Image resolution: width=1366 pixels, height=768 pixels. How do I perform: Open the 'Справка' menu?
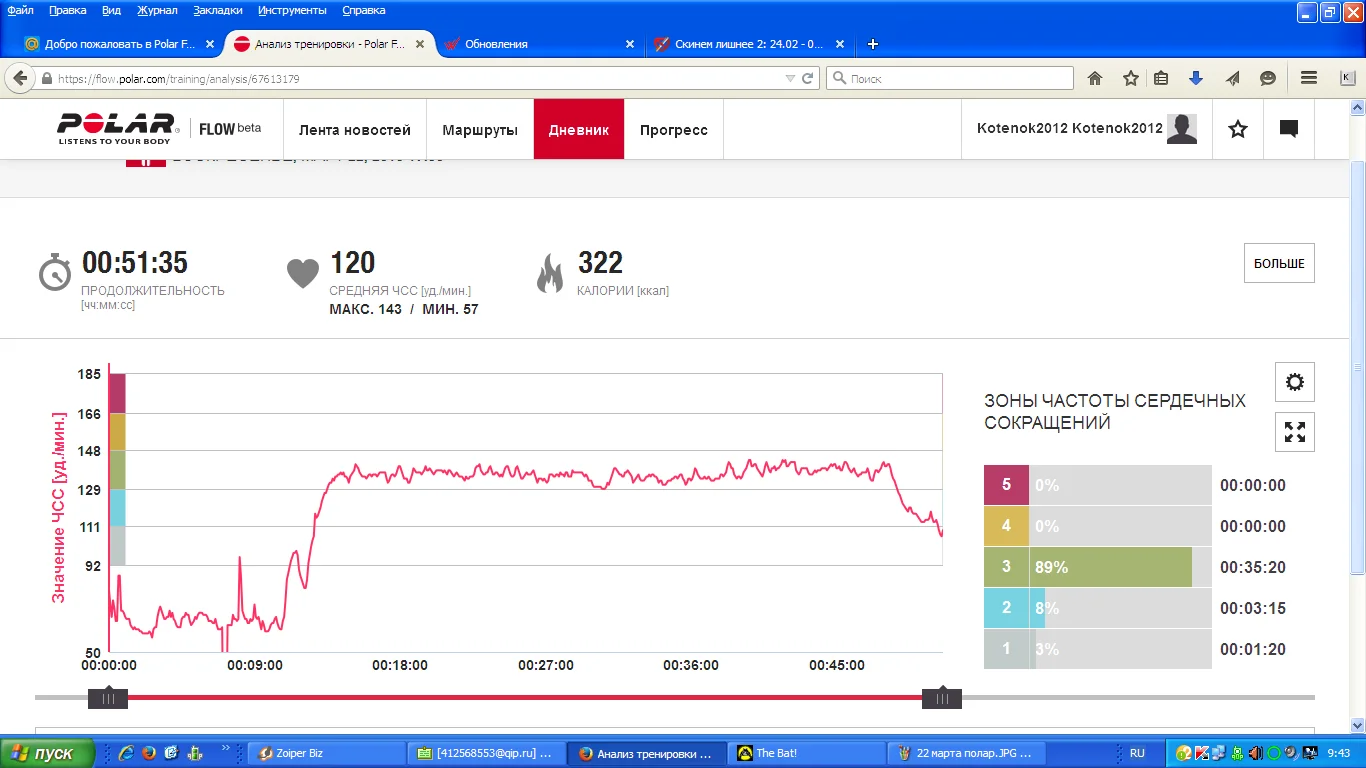pyautogui.click(x=365, y=10)
